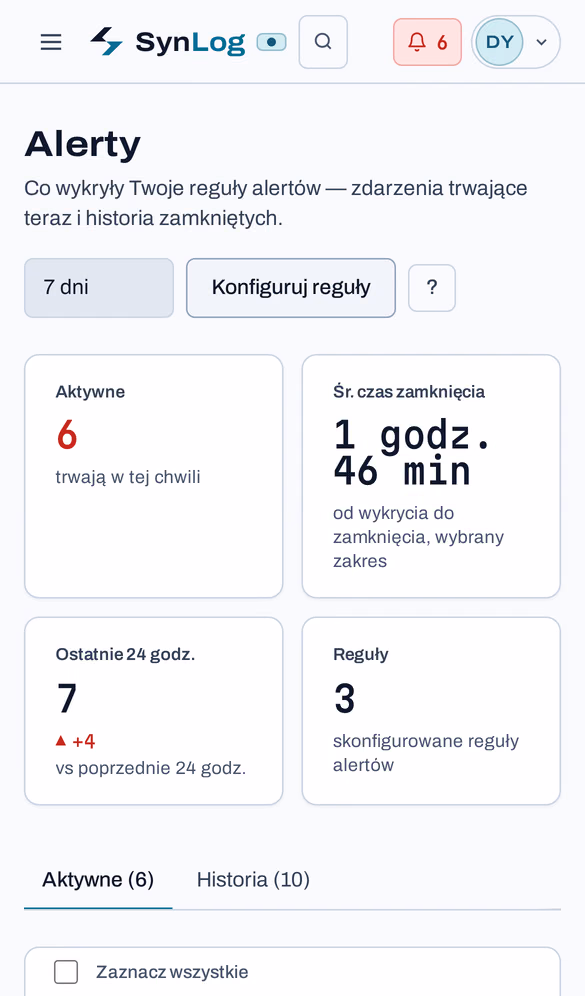Select the Aktywne (6) tab
The width and height of the screenshot is (585, 996).
tap(98, 880)
